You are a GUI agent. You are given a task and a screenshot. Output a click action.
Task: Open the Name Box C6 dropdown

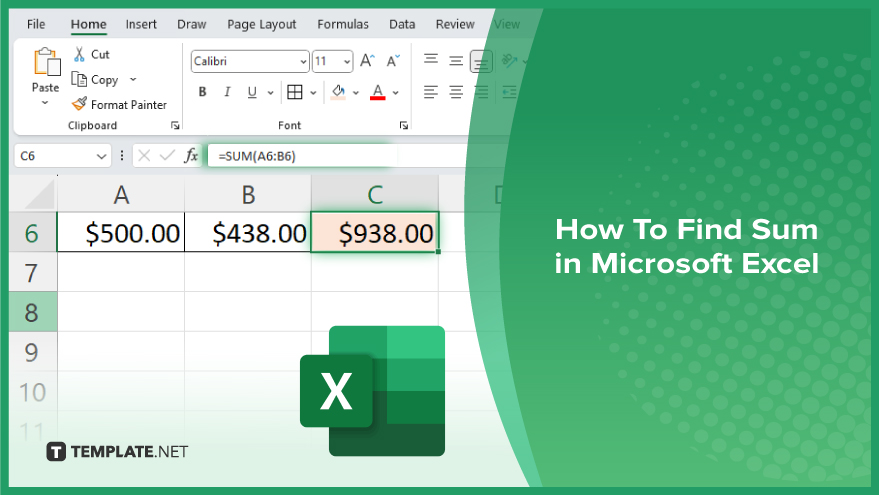[x=101, y=156]
